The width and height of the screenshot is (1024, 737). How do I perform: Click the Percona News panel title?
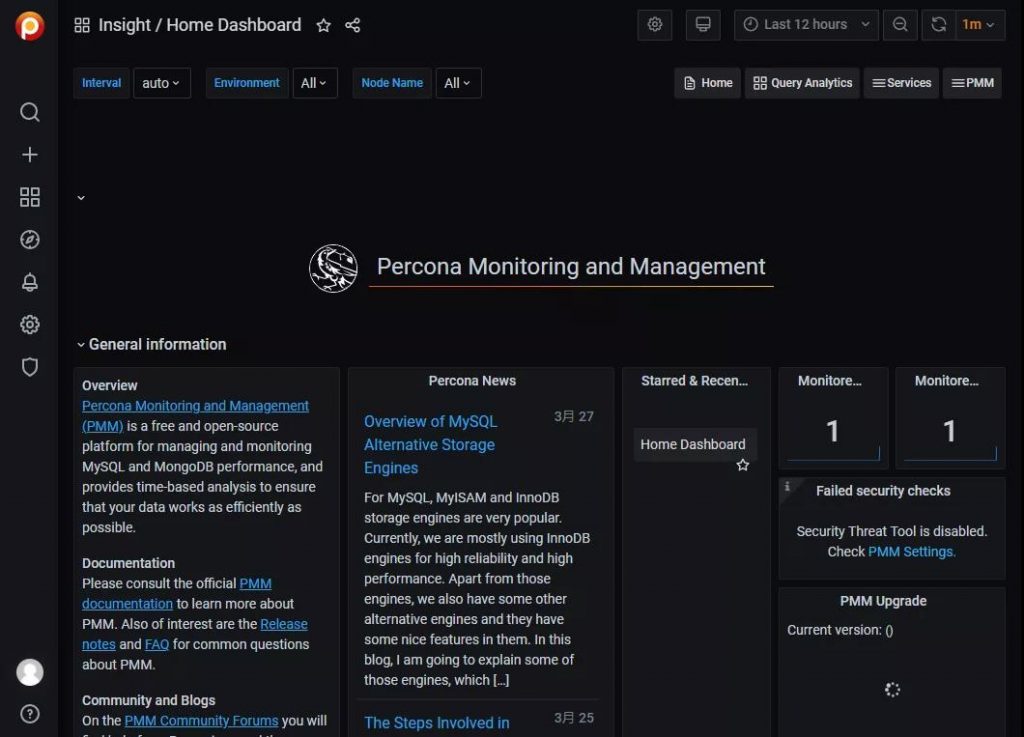point(472,381)
